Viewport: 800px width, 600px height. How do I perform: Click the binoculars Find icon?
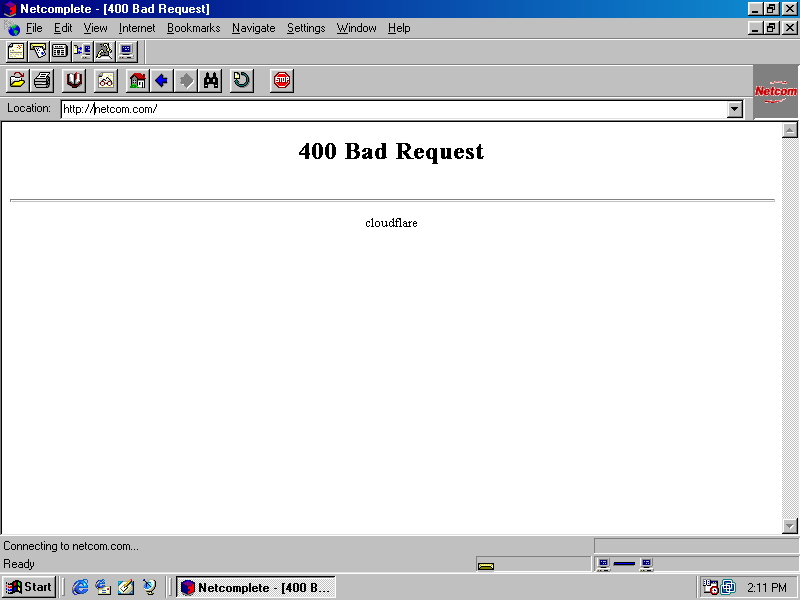(x=211, y=80)
